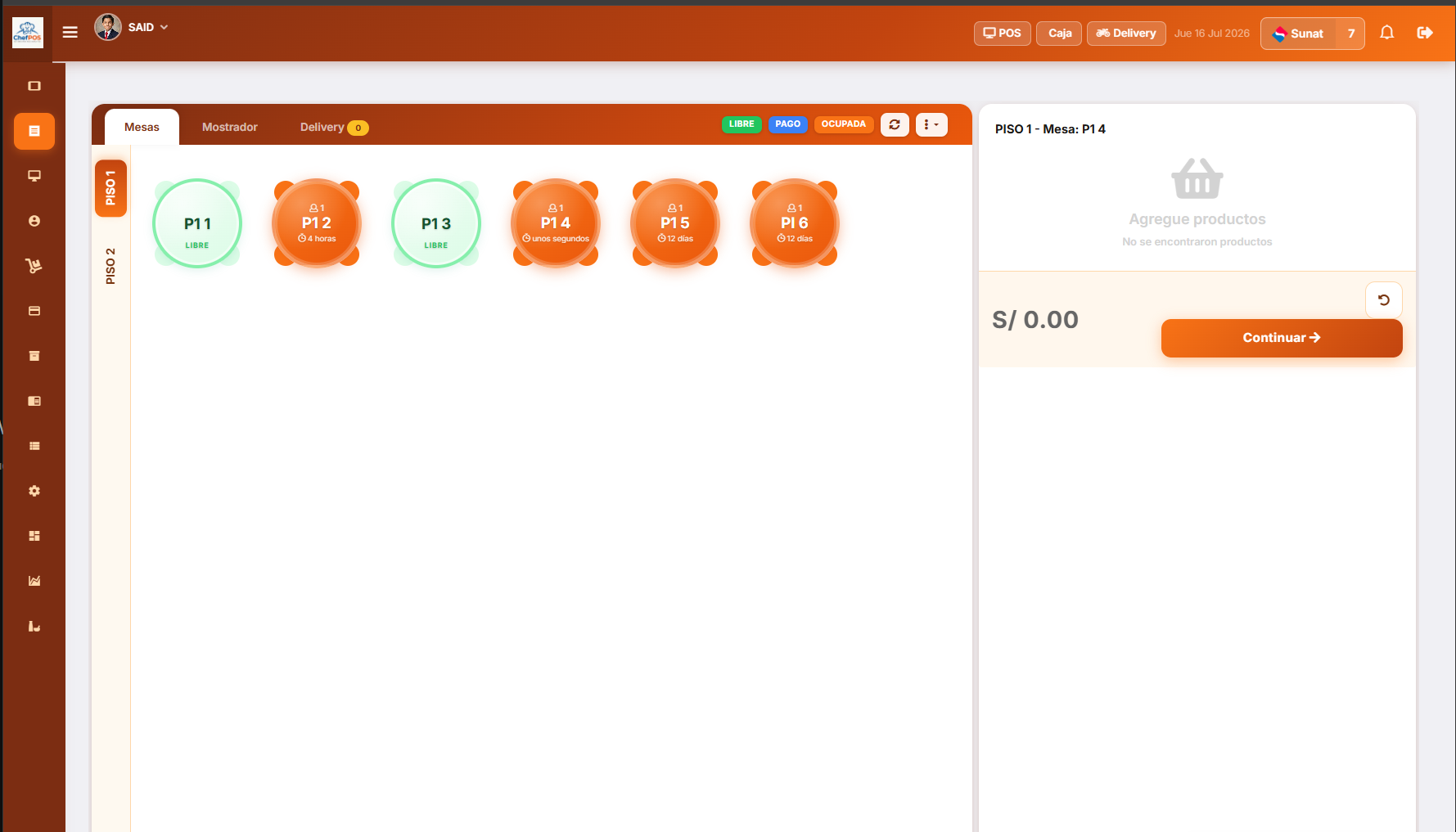Click the reset order undo icon
Image resolution: width=1456 pixels, height=832 pixels.
pos(1384,300)
